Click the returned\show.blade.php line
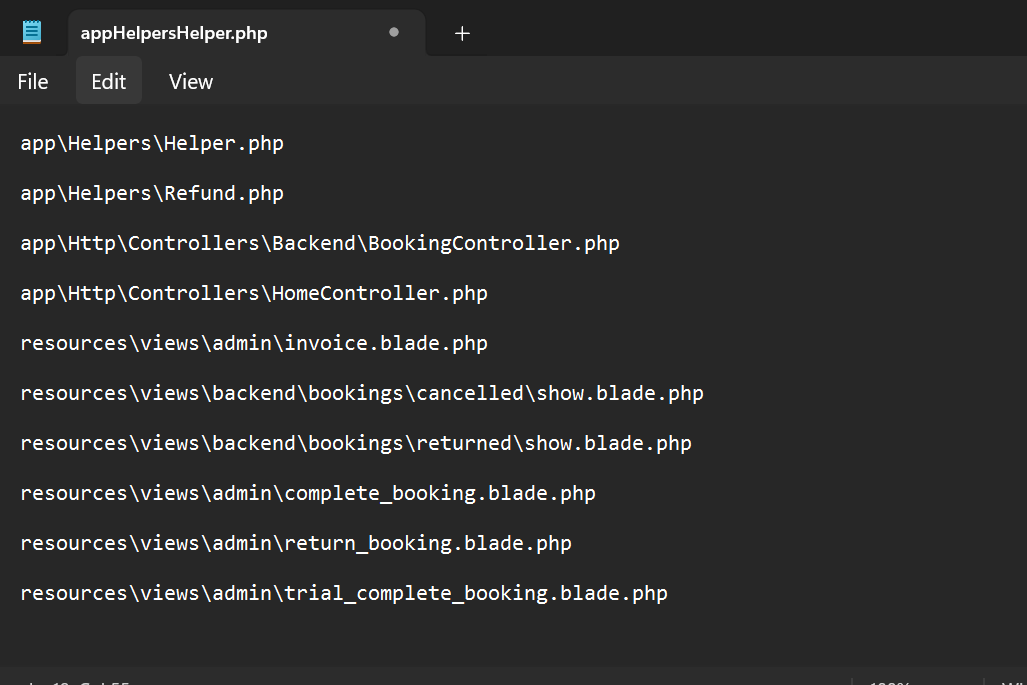 click(x=356, y=443)
